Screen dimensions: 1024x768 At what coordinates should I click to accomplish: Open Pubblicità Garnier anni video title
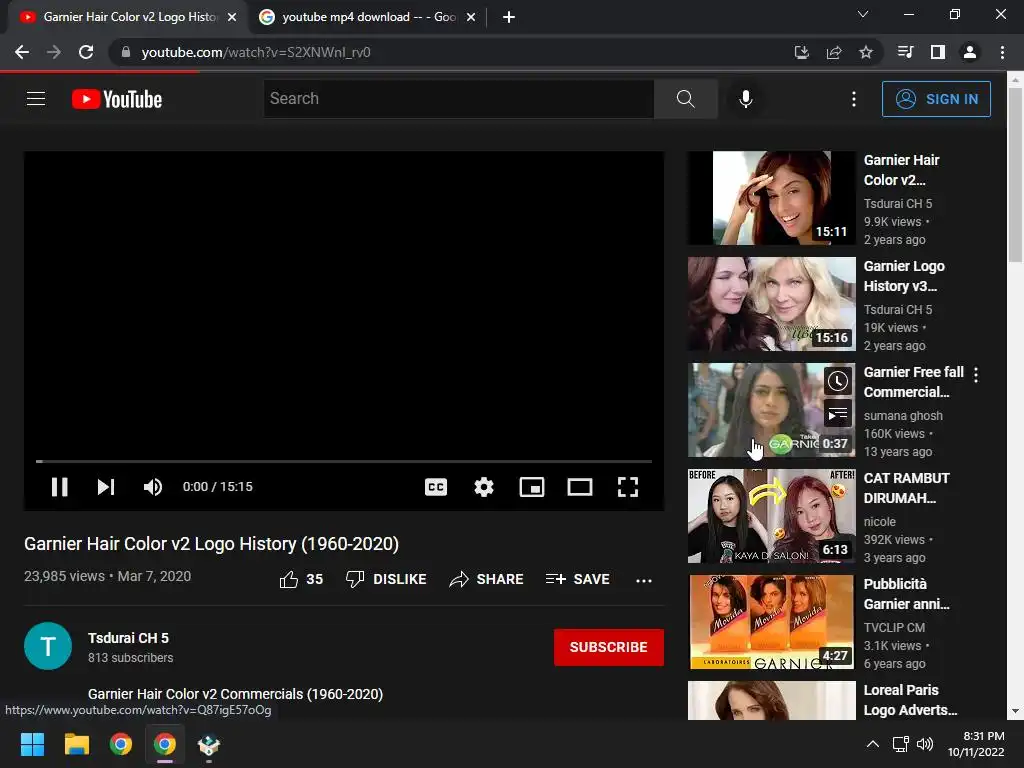coord(906,594)
